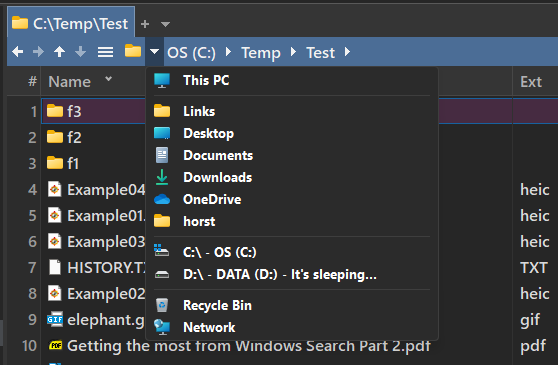This screenshot has height=365, width=558.
Task: Click the greyed down arrow navigation button
Action: pos(80,52)
